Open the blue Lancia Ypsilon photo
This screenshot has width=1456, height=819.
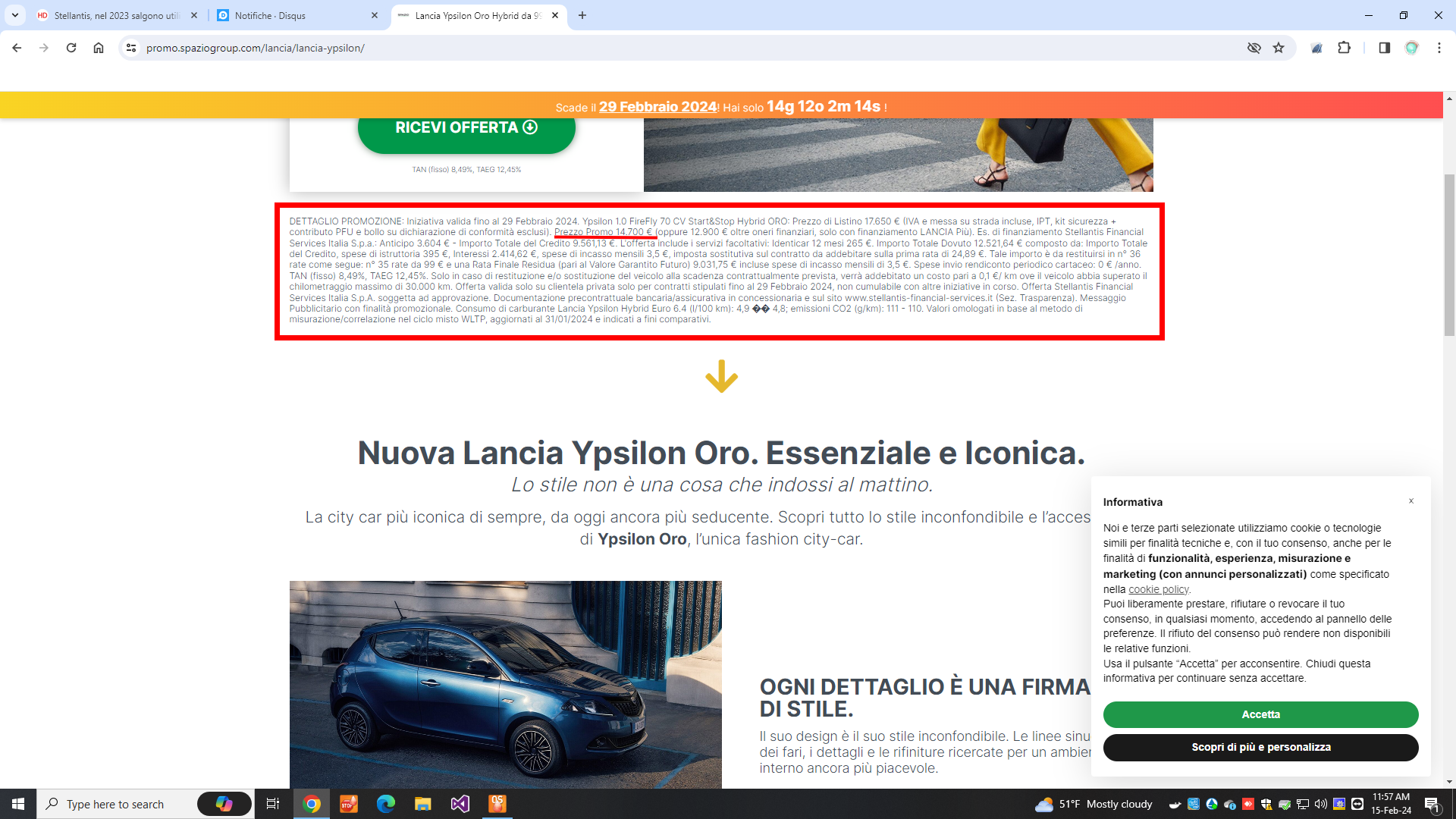click(x=506, y=684)
